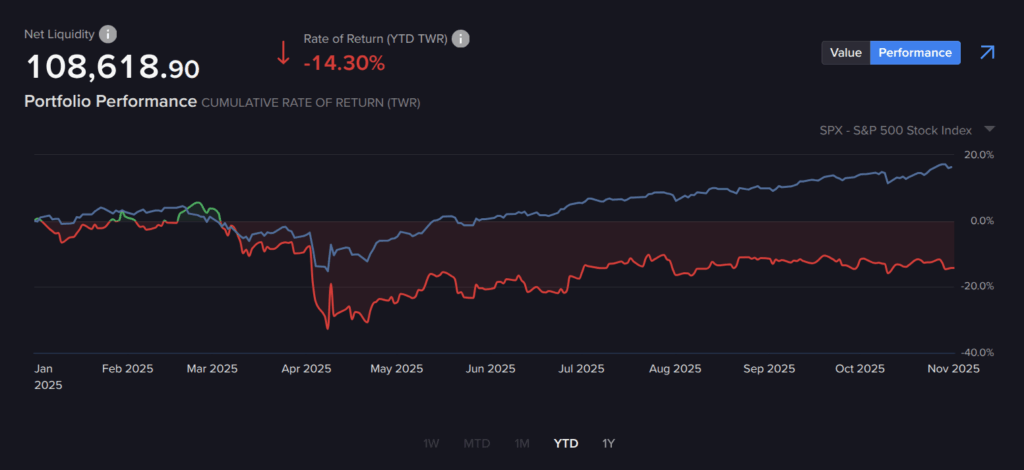1024x470 pixels.
Task: Click the dropdown triangle next to SPX benchmark
Action: [x=990, y=129]
